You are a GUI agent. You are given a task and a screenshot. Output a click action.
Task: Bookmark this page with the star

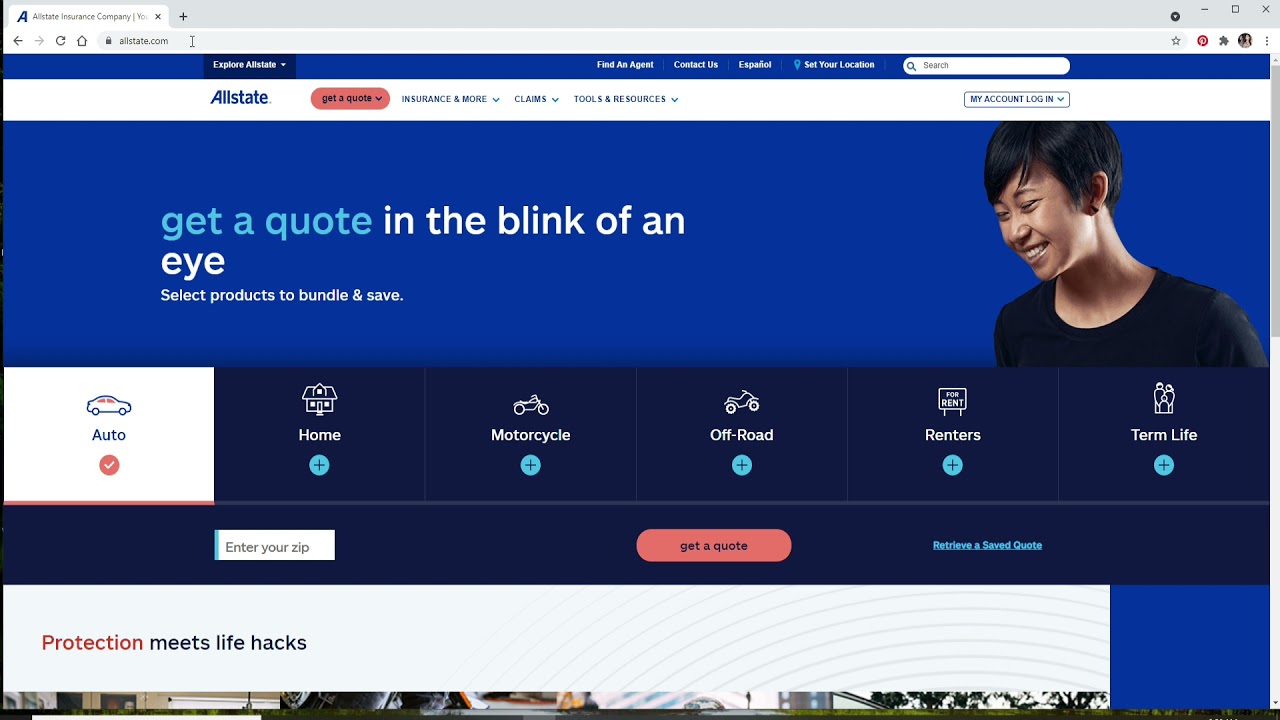pyautogui.click(x=1176, y=41)
